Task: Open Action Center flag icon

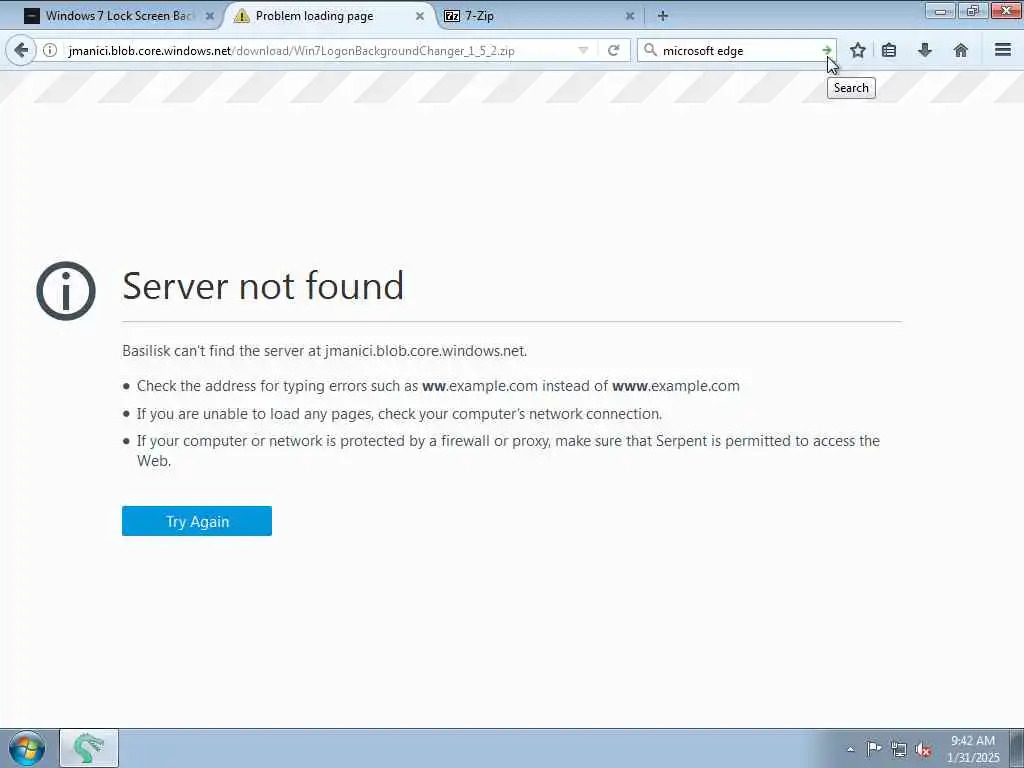Action: point(874,748)
